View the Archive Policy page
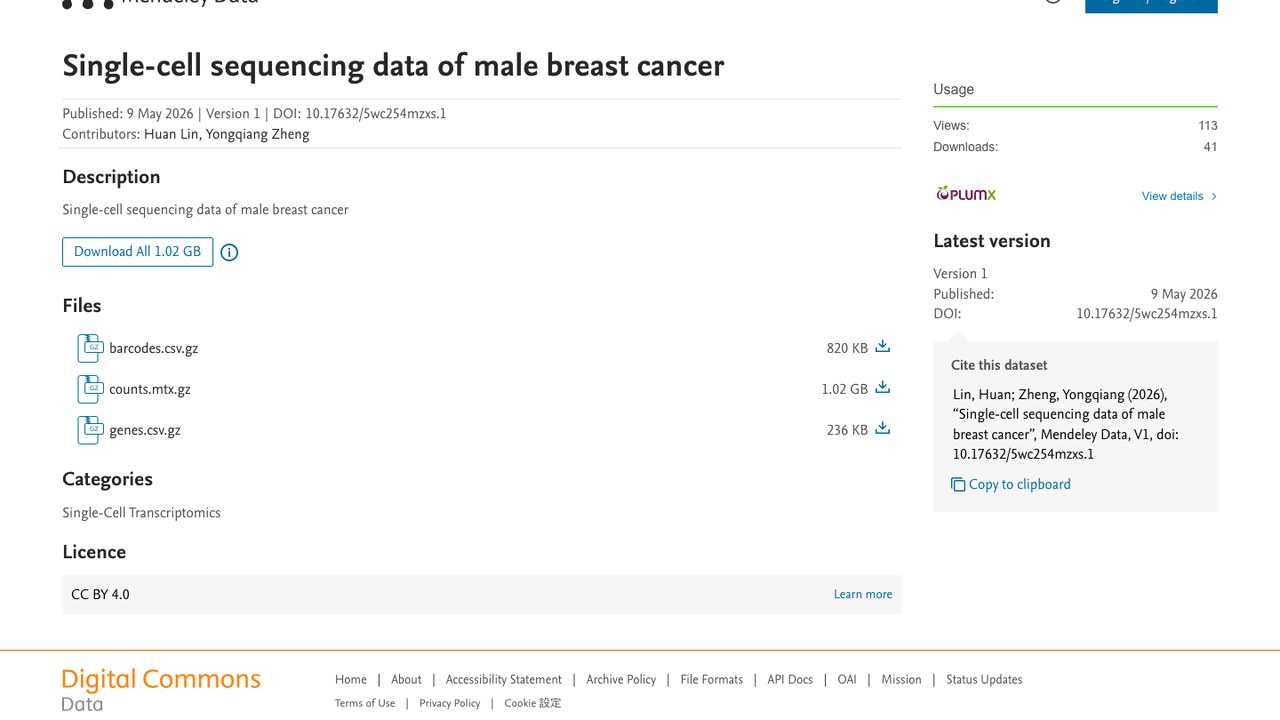The width and height of the screenshot is (1280, 720). click(x=621, y=680)
